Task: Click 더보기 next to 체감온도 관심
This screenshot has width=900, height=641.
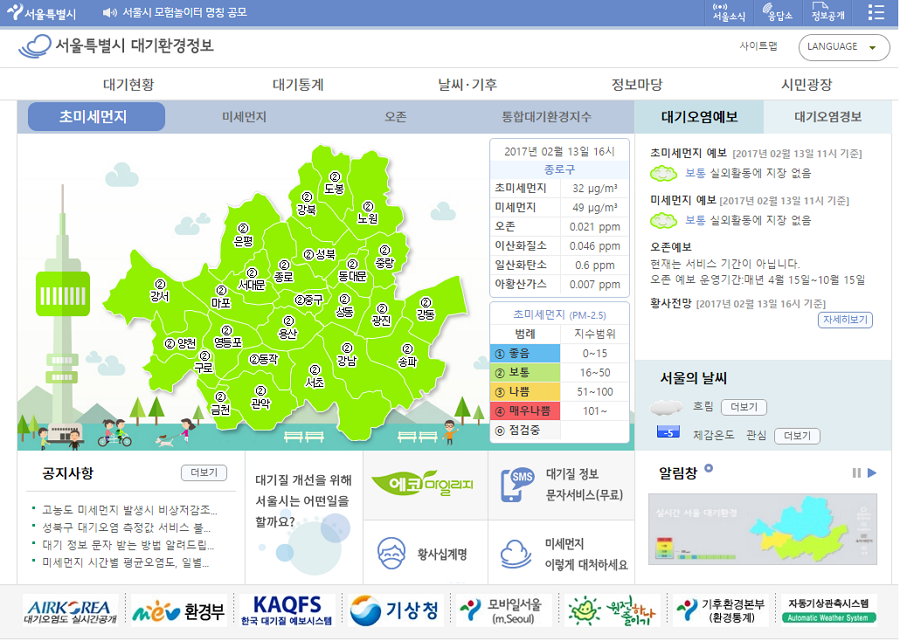Action: (797, 436)
